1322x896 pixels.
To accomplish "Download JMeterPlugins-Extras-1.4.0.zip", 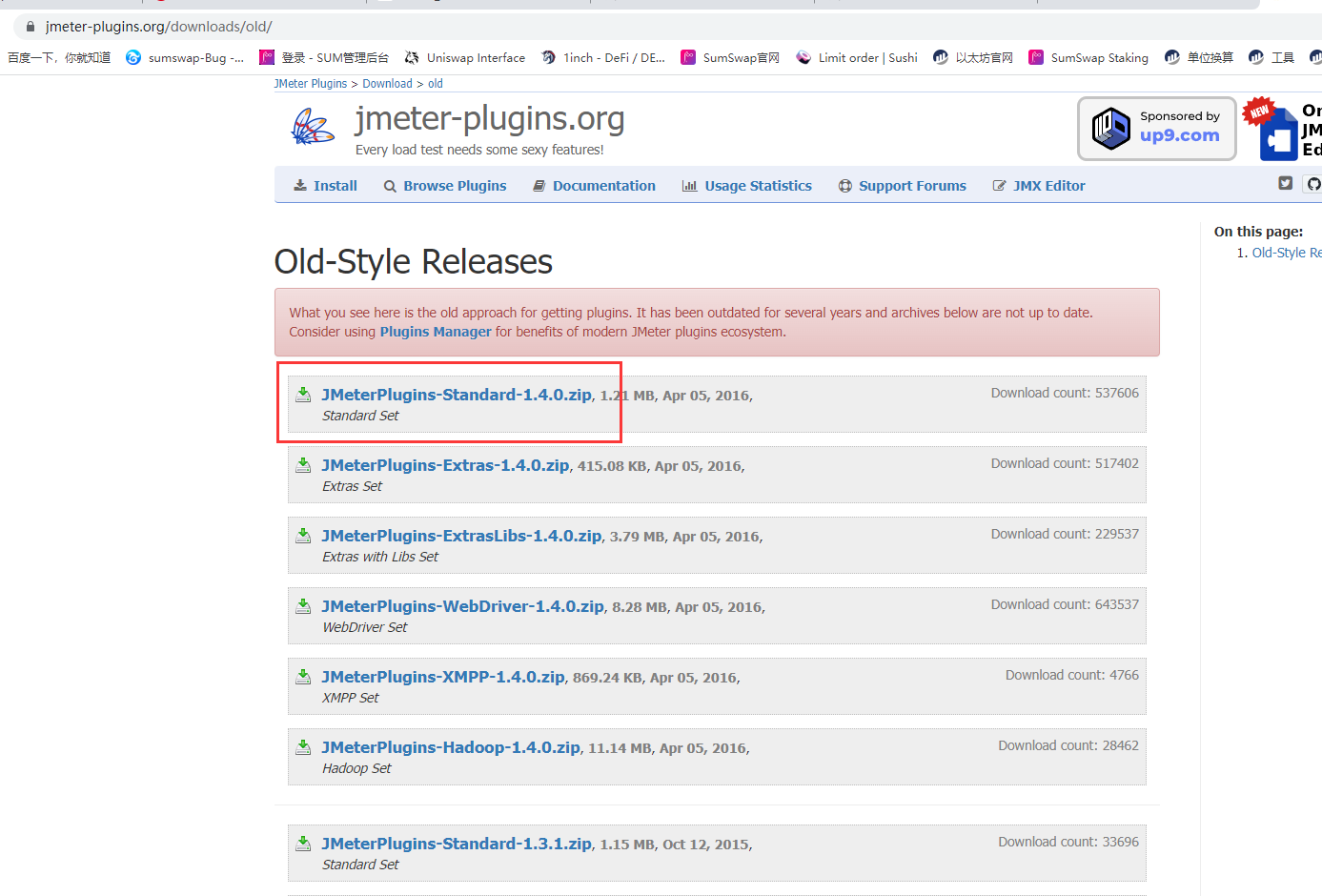I will 445,465.
